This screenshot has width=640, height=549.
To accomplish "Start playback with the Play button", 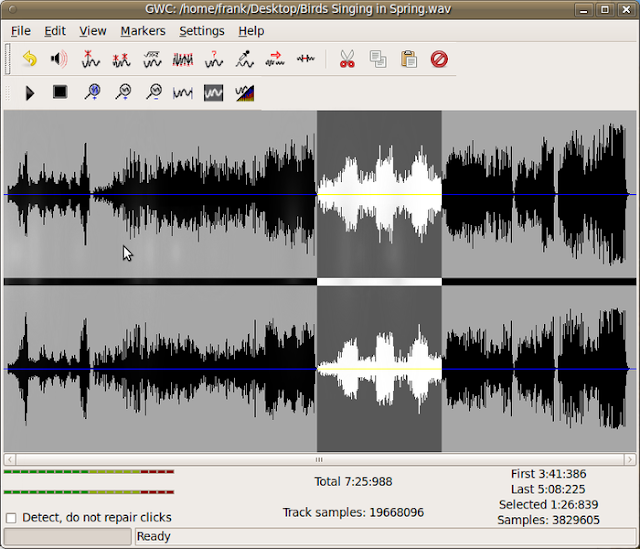I will [x=30, y=93].
